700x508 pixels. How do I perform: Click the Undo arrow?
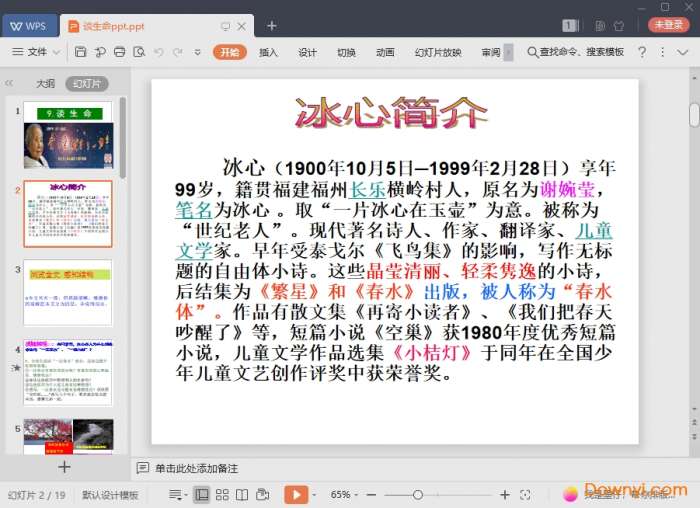(158, 52)
